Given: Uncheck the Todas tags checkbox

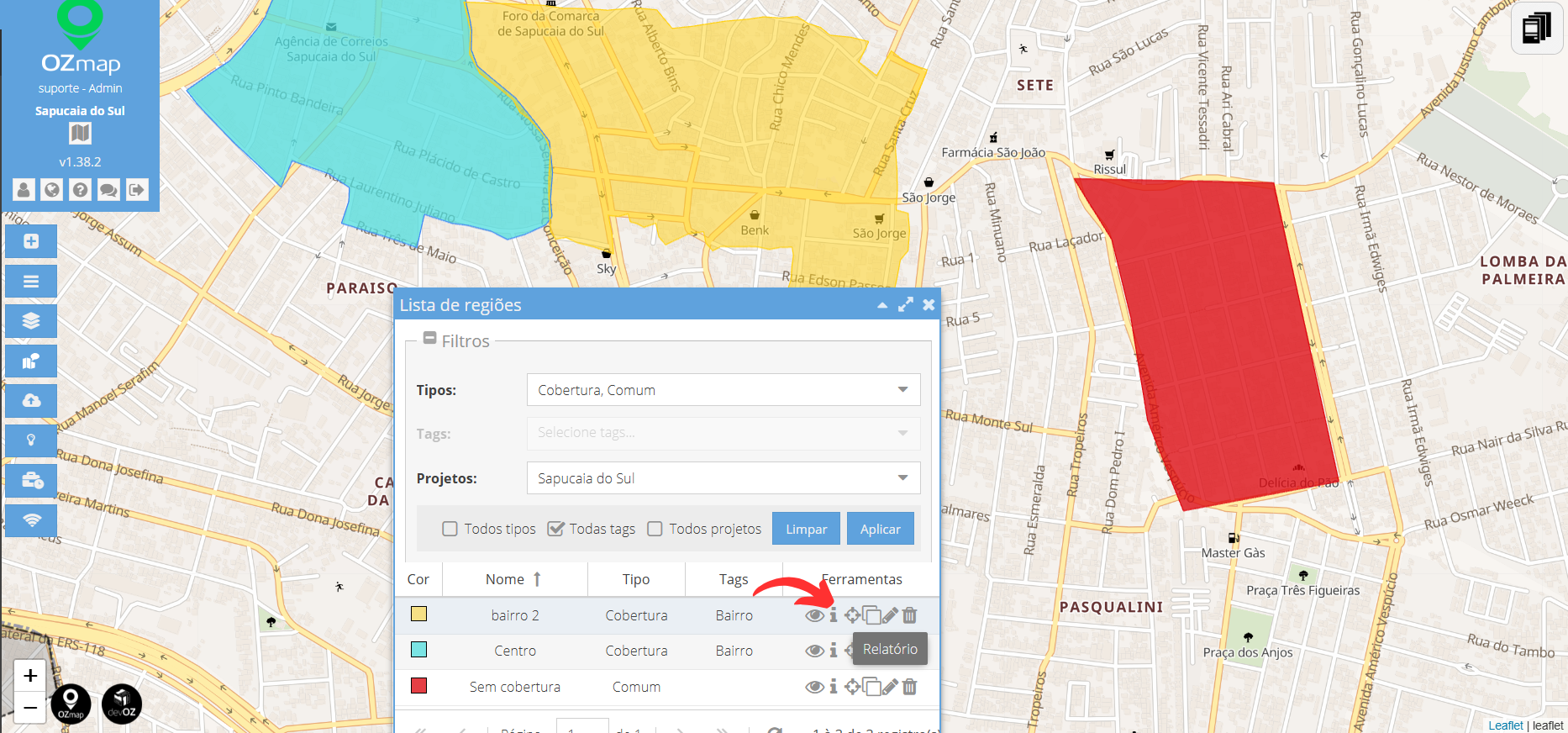Looking at the screenshot, I should [555, 529].
